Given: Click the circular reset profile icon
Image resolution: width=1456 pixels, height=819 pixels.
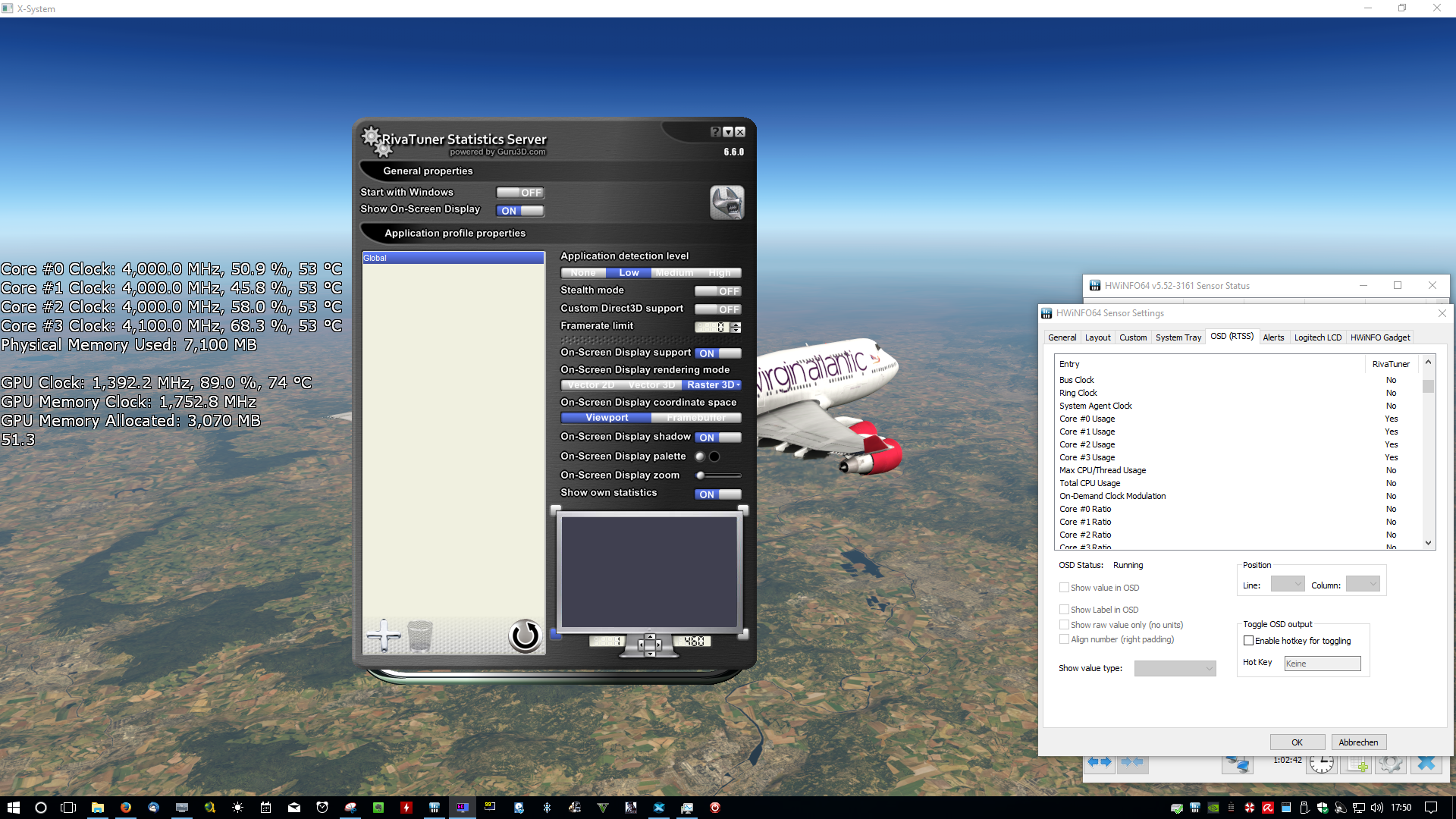Looking at the screenshot, I should click(525, 635).
